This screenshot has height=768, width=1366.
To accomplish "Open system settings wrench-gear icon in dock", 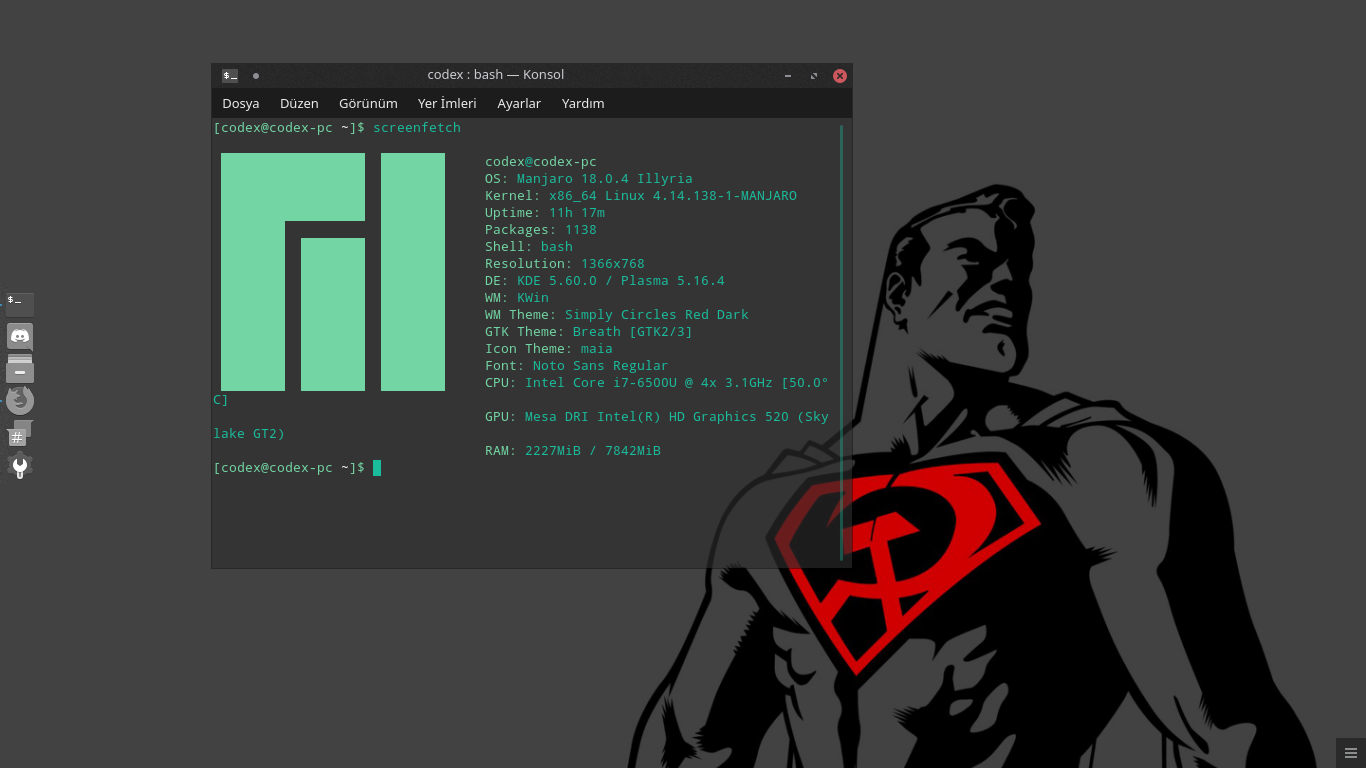I will pos(19,465).
